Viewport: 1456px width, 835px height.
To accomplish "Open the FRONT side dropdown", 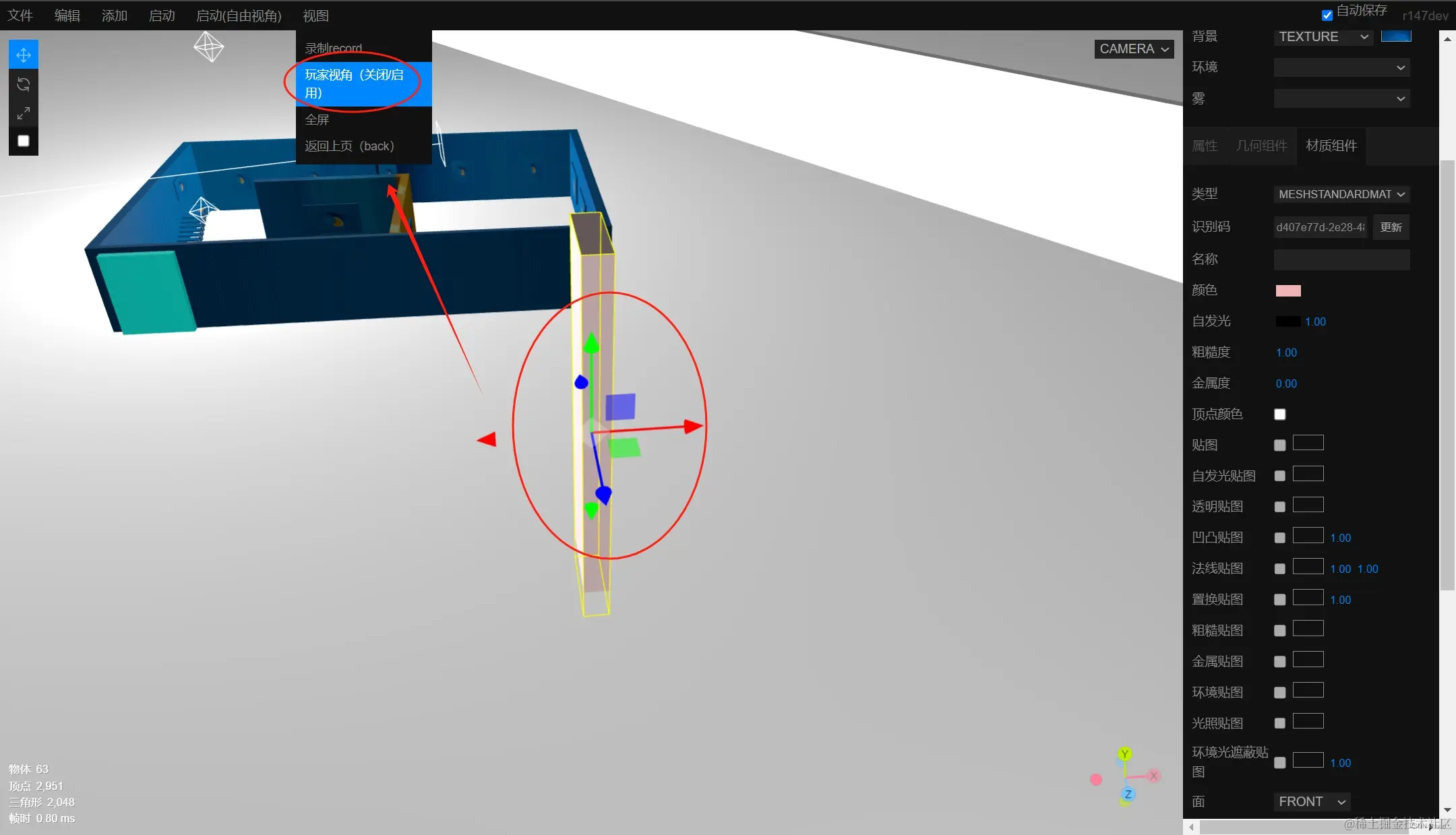I will pos(1311,802).
